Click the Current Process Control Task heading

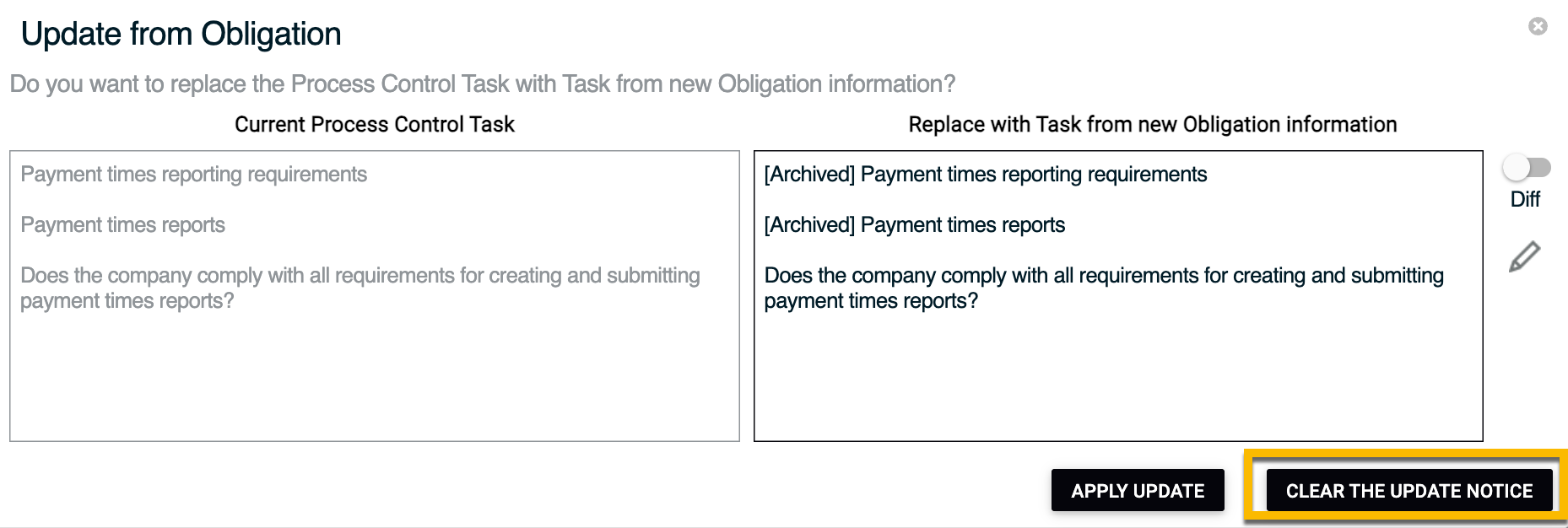click(x=375, y=125)
